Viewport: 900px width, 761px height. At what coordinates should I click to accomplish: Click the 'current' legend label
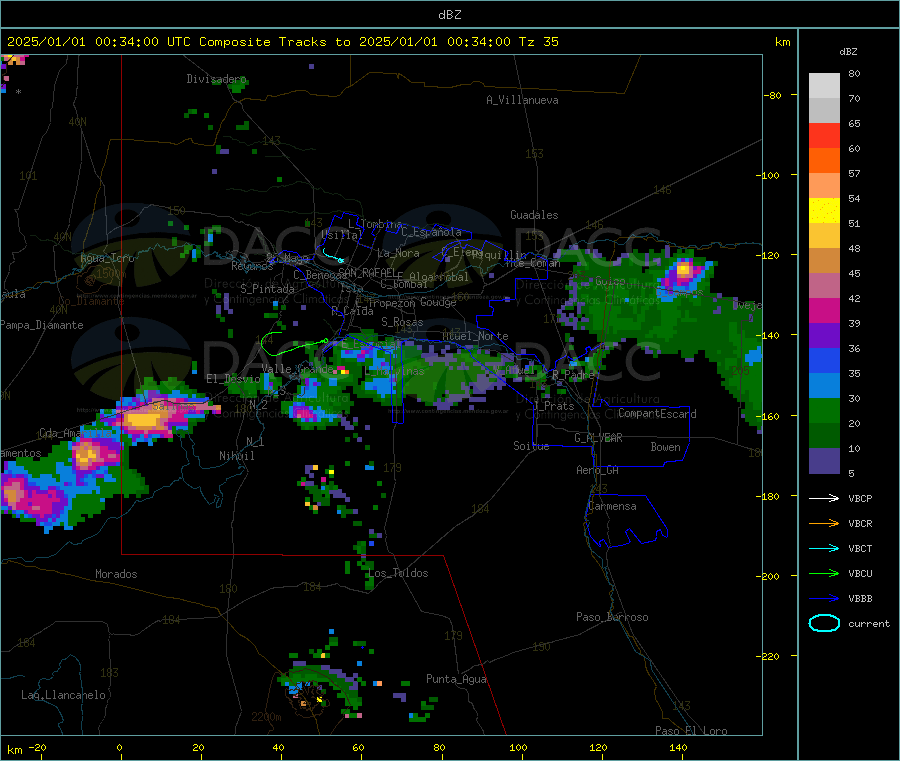tap(869, 623)
